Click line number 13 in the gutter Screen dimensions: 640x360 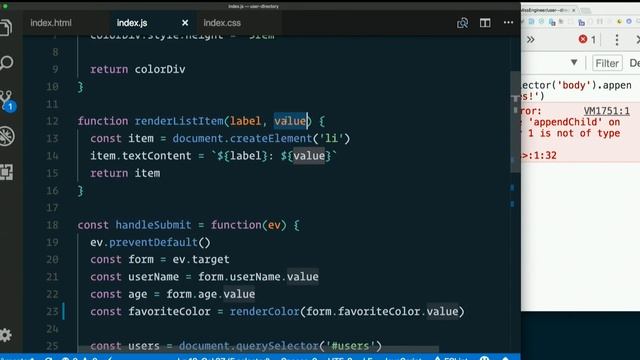52,139
